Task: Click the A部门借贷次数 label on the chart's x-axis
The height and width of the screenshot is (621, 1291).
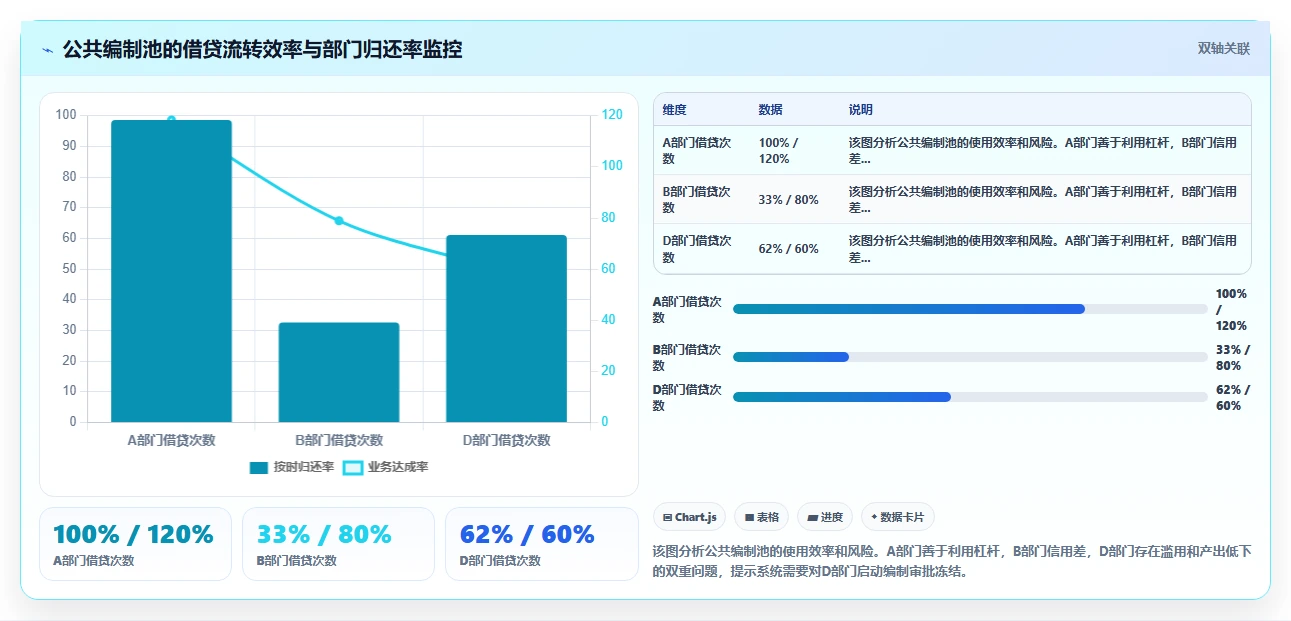Action: (171, 440)
